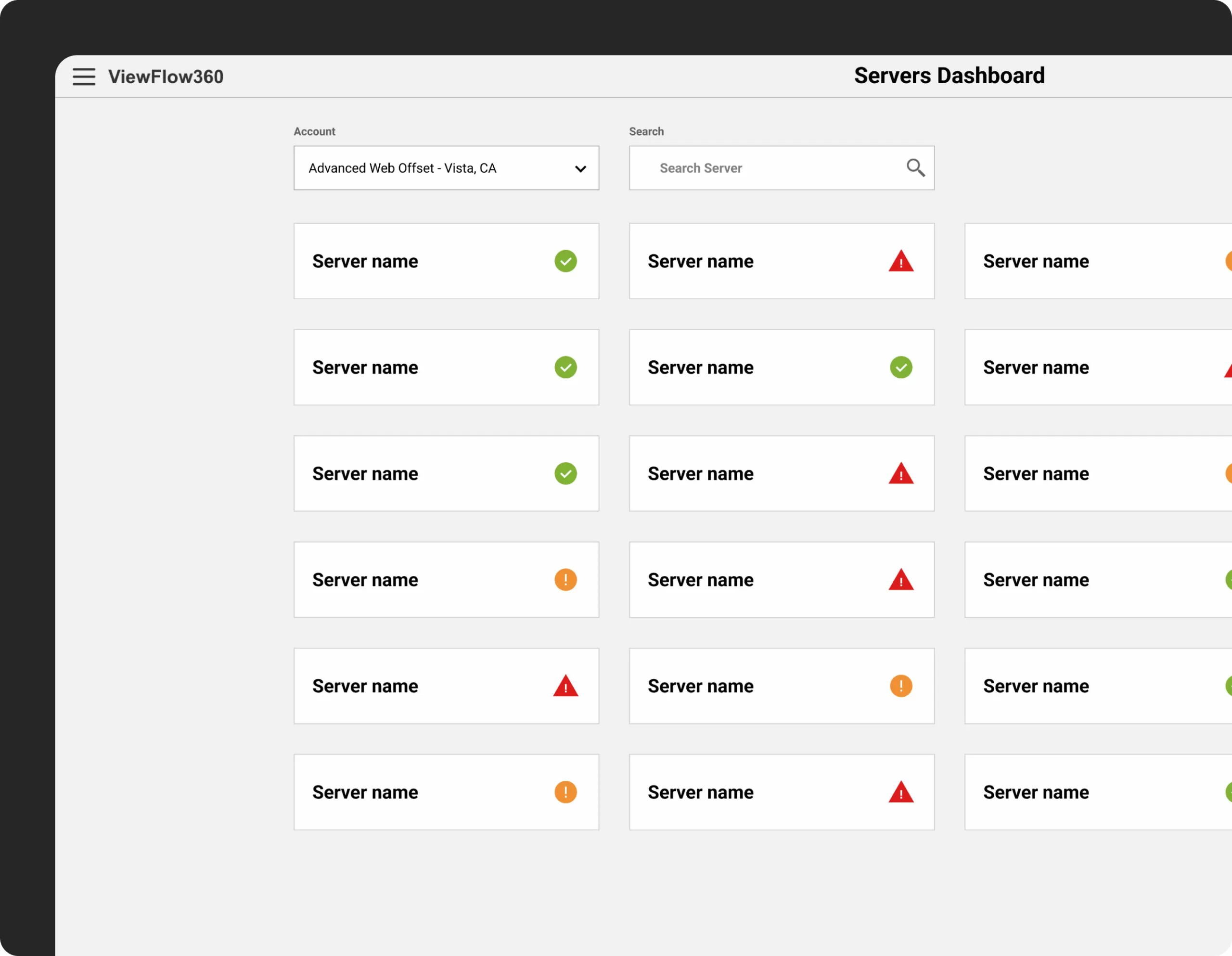Click red warning triangle in first row, second column card

[x=901, y=261]
